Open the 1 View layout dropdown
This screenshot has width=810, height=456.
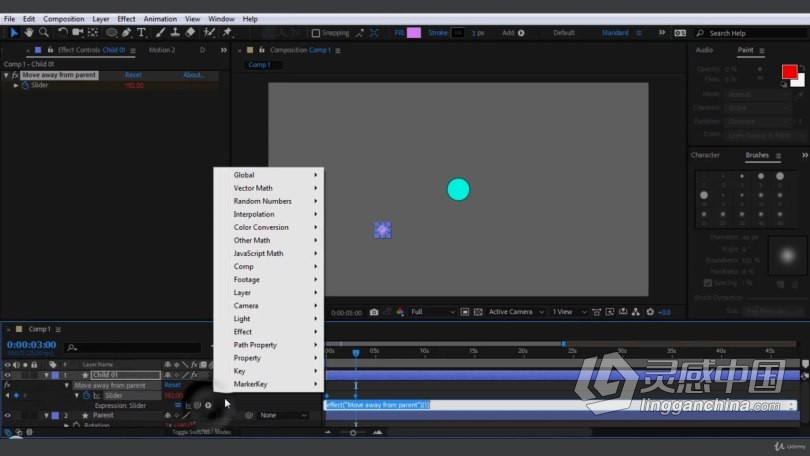(569, 312)
